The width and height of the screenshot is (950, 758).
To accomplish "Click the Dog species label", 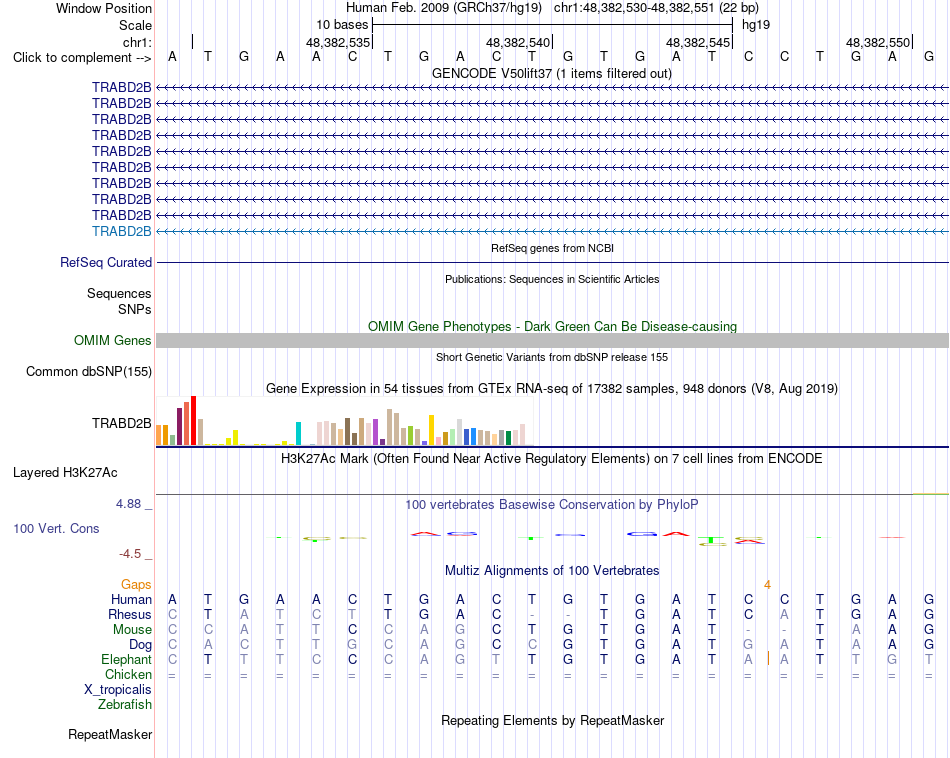I will point(140,644).
